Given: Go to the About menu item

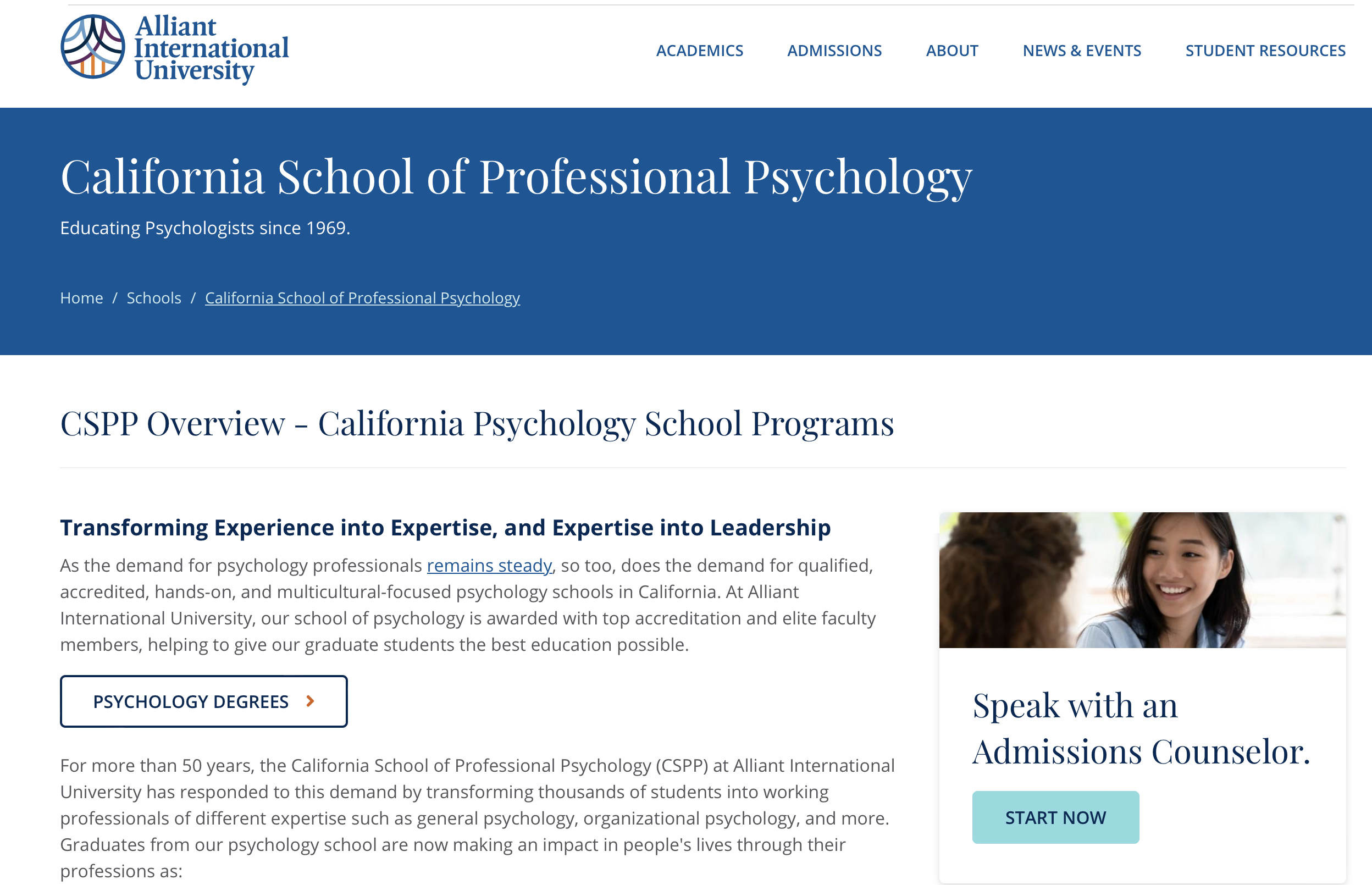Looking at the screenshot, I should [951, 51].
